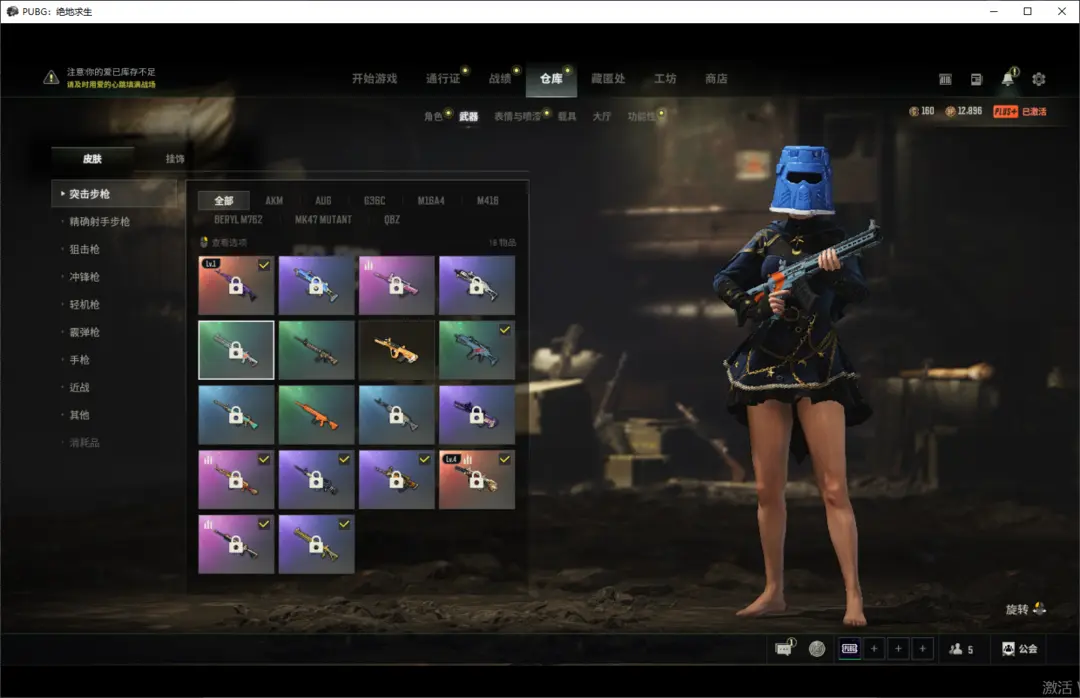Select the Lv.4 rifle skin thumbnail
Screen dimensions: 1080x698
tap(477, 480)
